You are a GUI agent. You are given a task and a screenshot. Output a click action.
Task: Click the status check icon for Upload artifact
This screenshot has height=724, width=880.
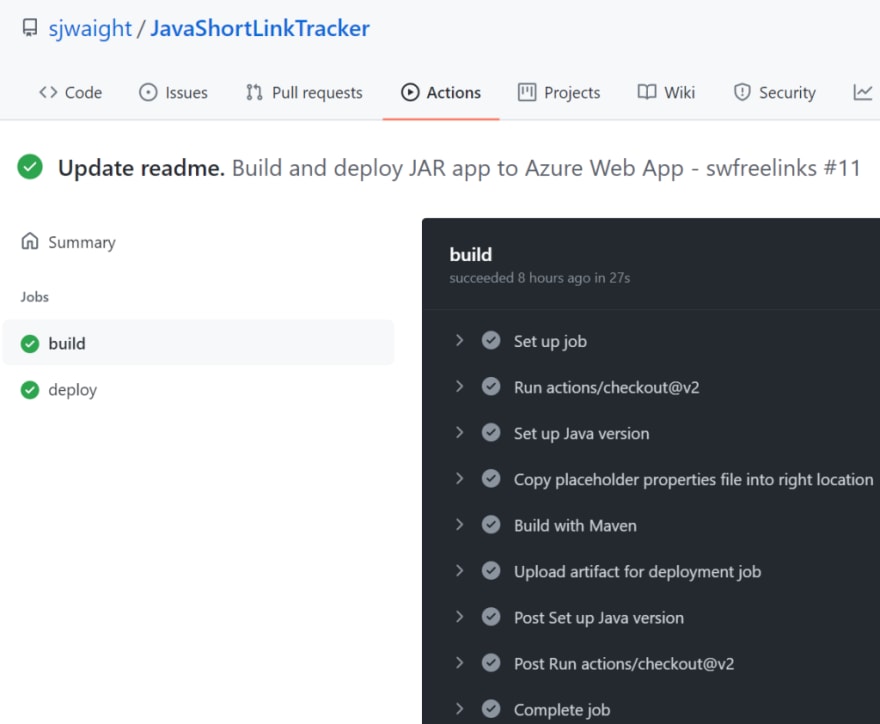click(491, 570)
